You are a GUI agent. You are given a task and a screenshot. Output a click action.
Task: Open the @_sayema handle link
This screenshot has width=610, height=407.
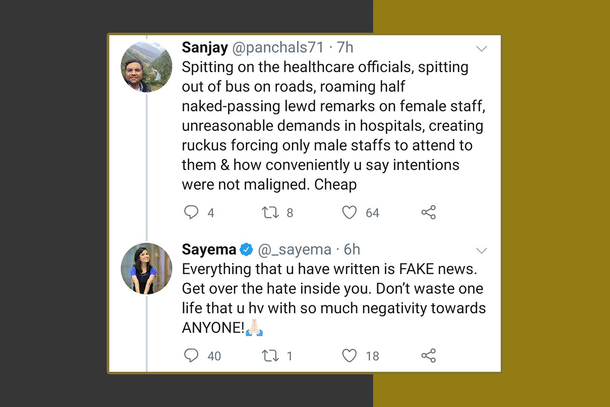pos(295,249)
